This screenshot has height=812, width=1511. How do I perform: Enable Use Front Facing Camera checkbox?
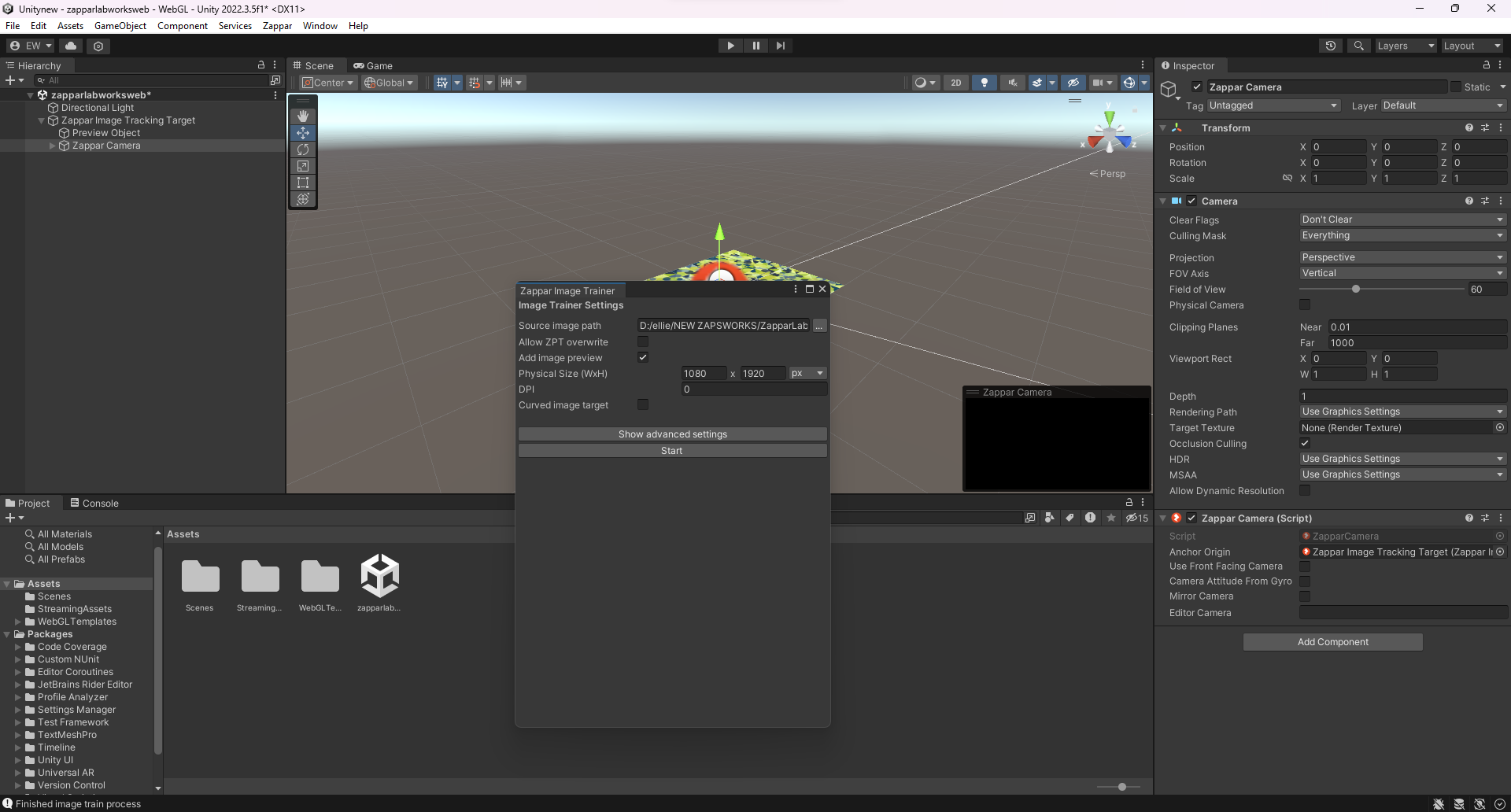[x=1305, y=567]
